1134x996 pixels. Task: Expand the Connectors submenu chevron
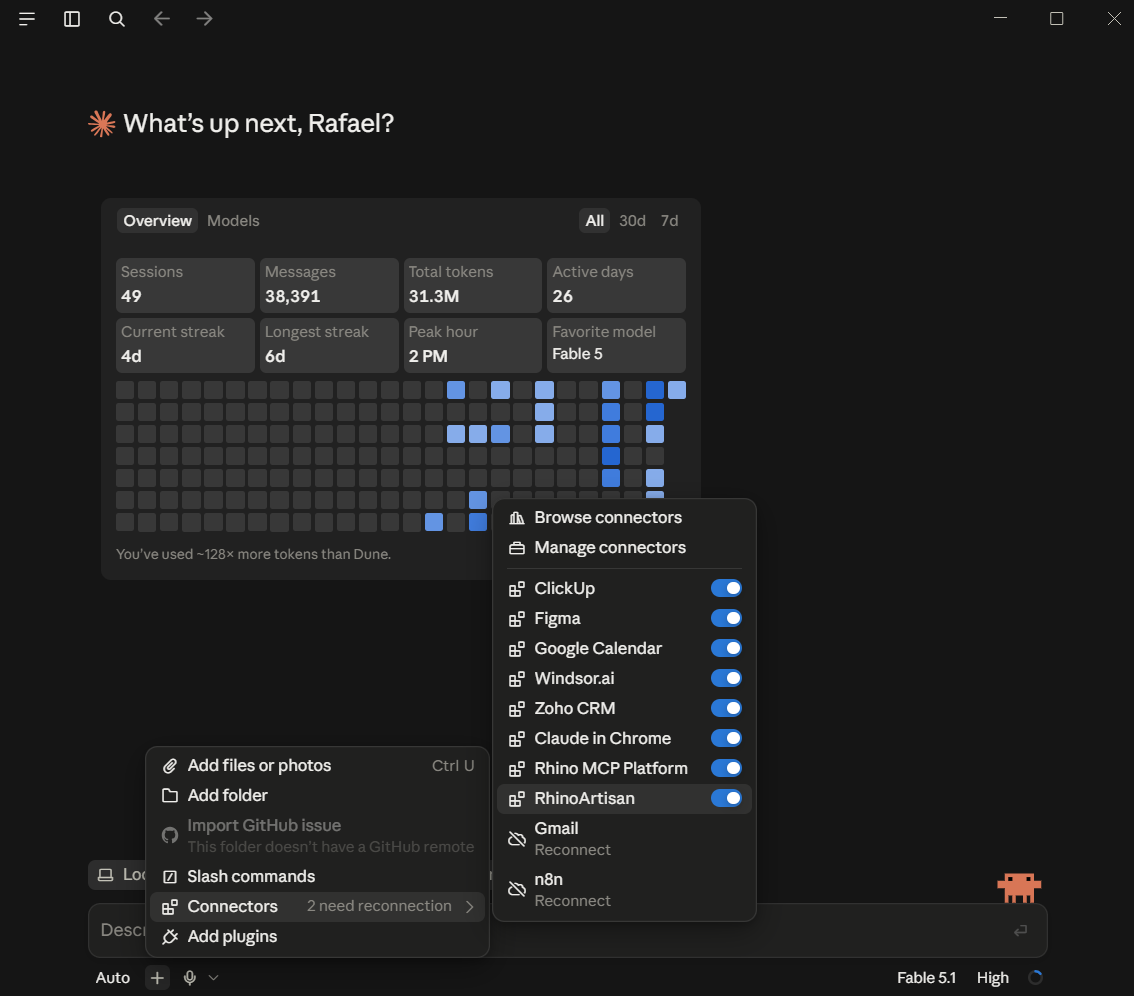point(469,907)
